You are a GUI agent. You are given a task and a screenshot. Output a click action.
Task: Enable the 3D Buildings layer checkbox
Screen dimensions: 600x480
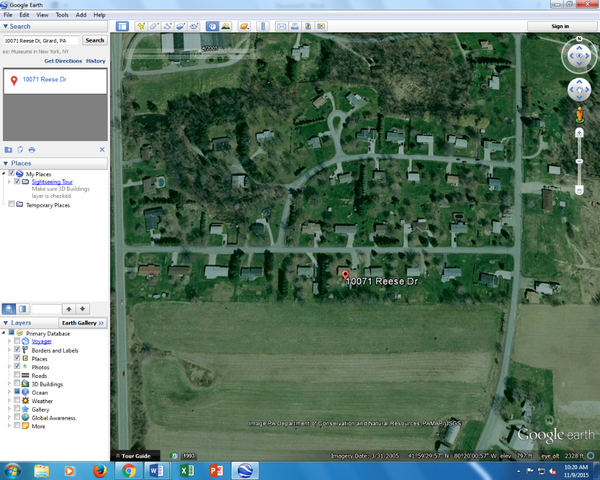(17, 383)
